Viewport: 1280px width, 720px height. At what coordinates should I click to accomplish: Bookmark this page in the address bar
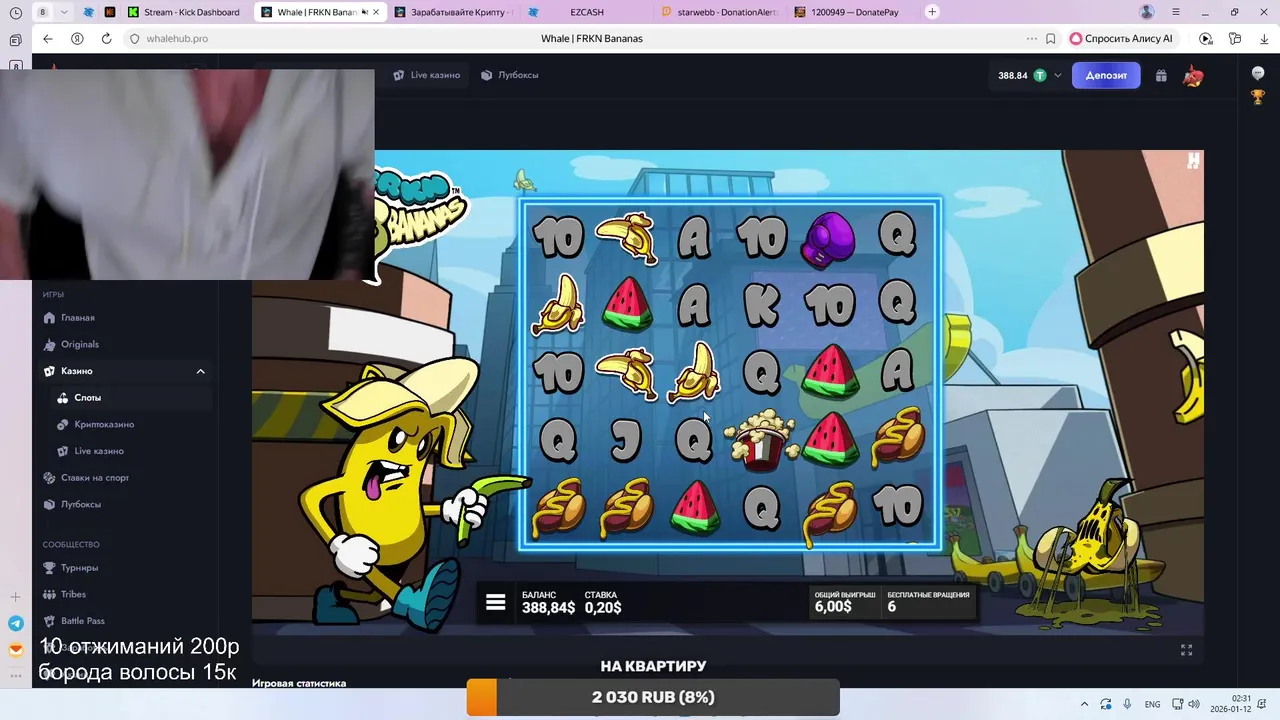[x=1050, y=38]
